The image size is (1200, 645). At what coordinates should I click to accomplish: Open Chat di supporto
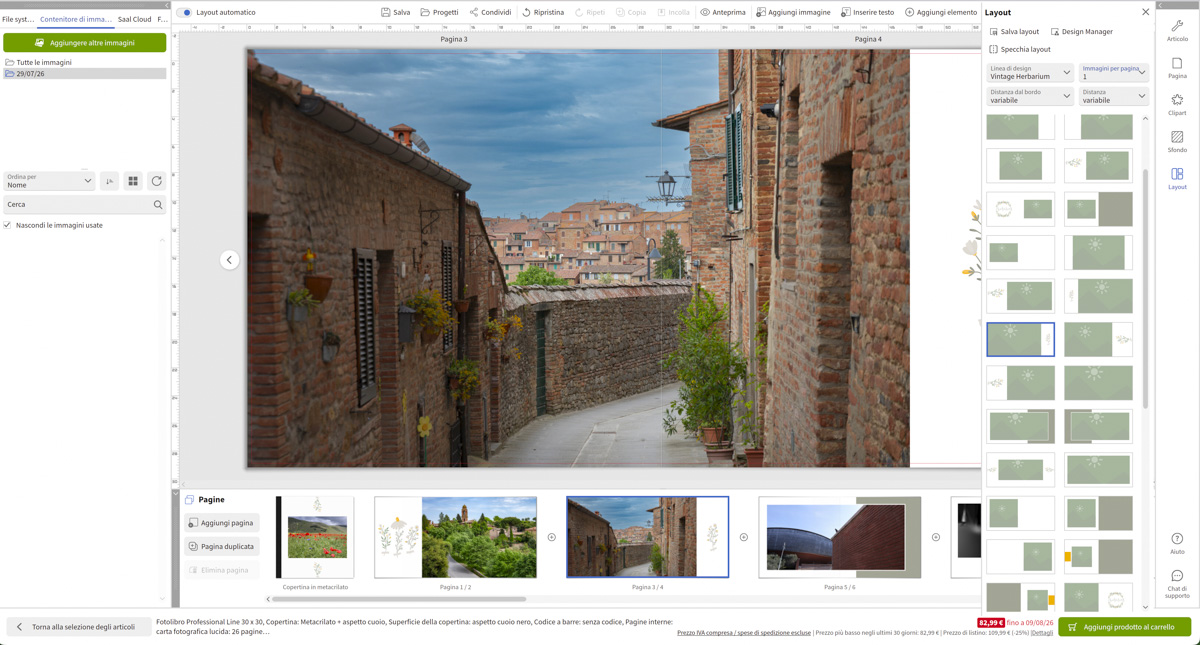[x=1177, y=584]
